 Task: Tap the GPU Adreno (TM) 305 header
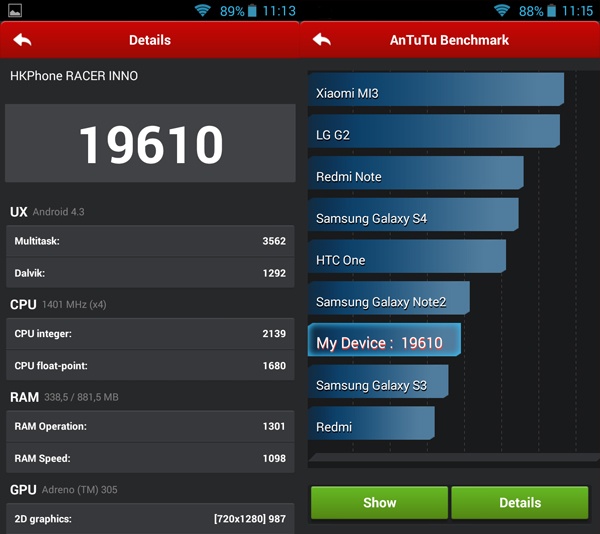tap(64, 490)
